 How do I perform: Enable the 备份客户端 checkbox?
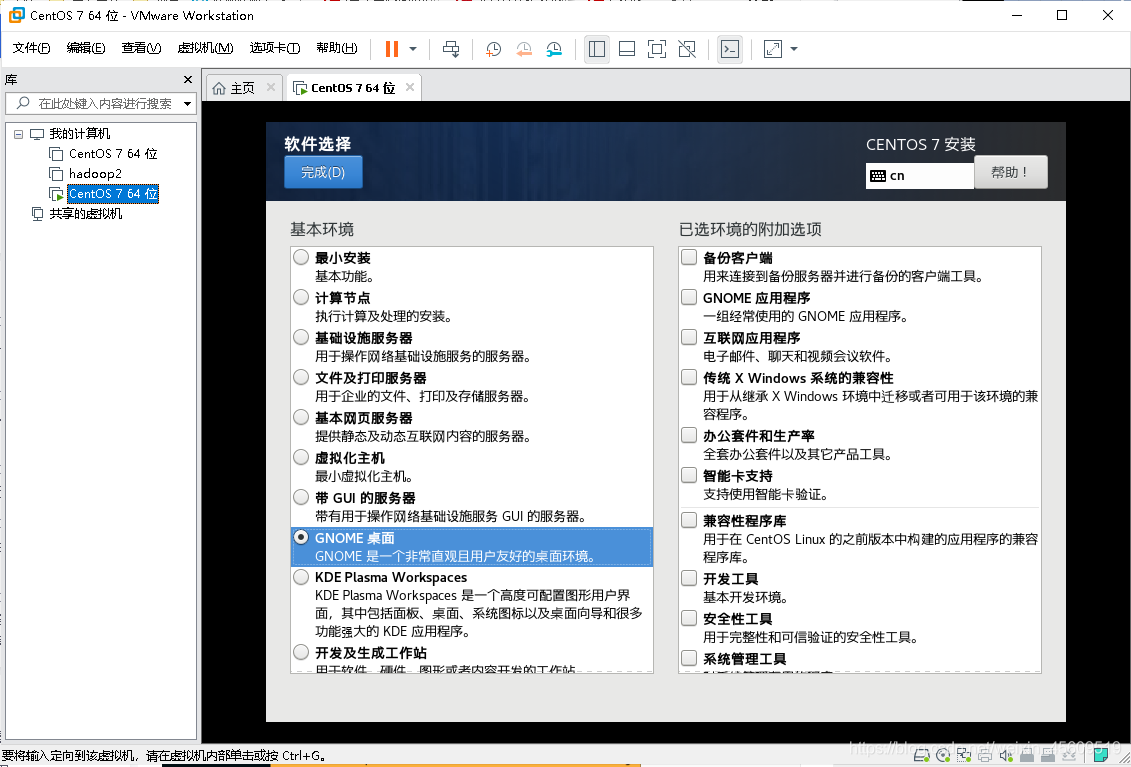point(690,257)
